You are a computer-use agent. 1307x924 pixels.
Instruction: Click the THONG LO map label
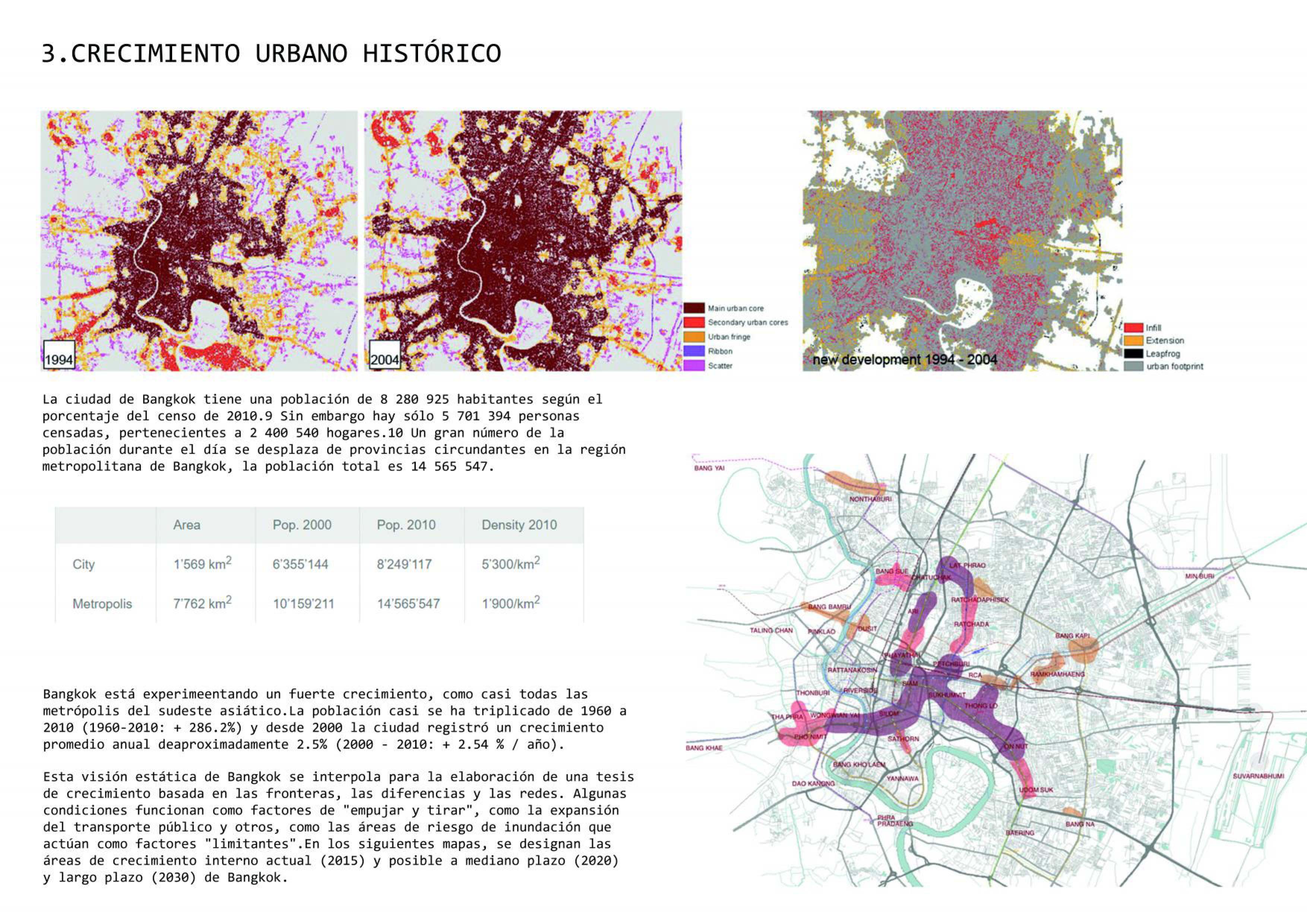(981, 706)
